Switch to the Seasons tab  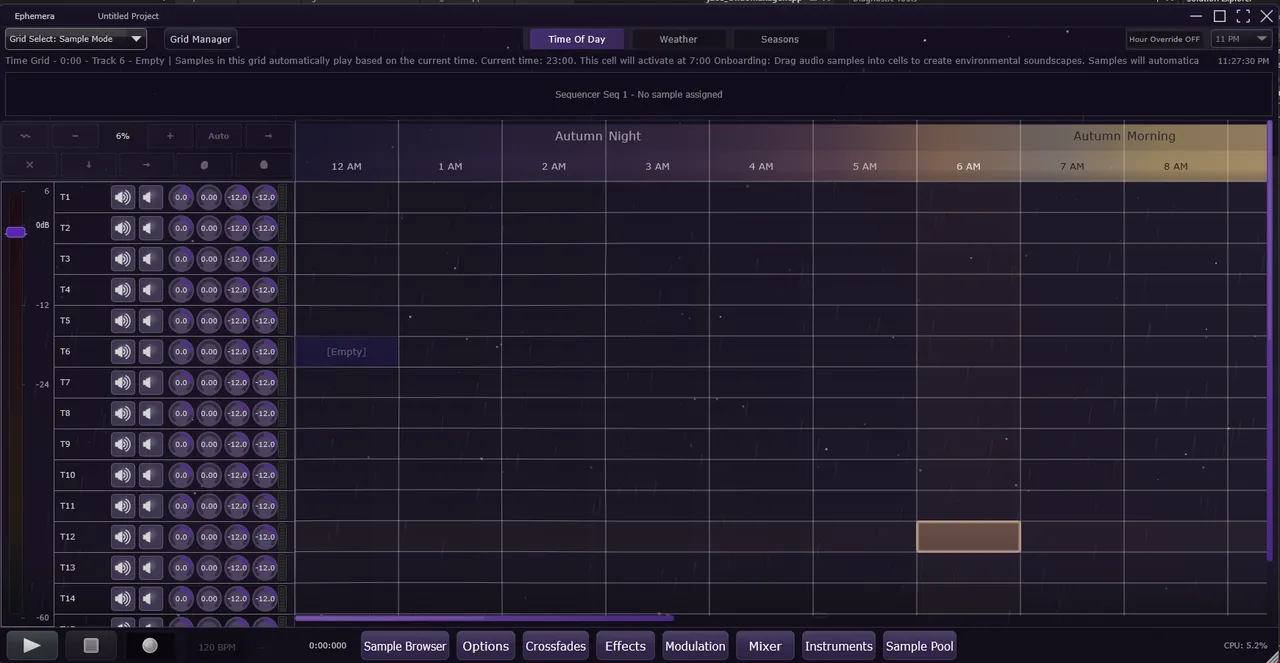click(779, 39)
